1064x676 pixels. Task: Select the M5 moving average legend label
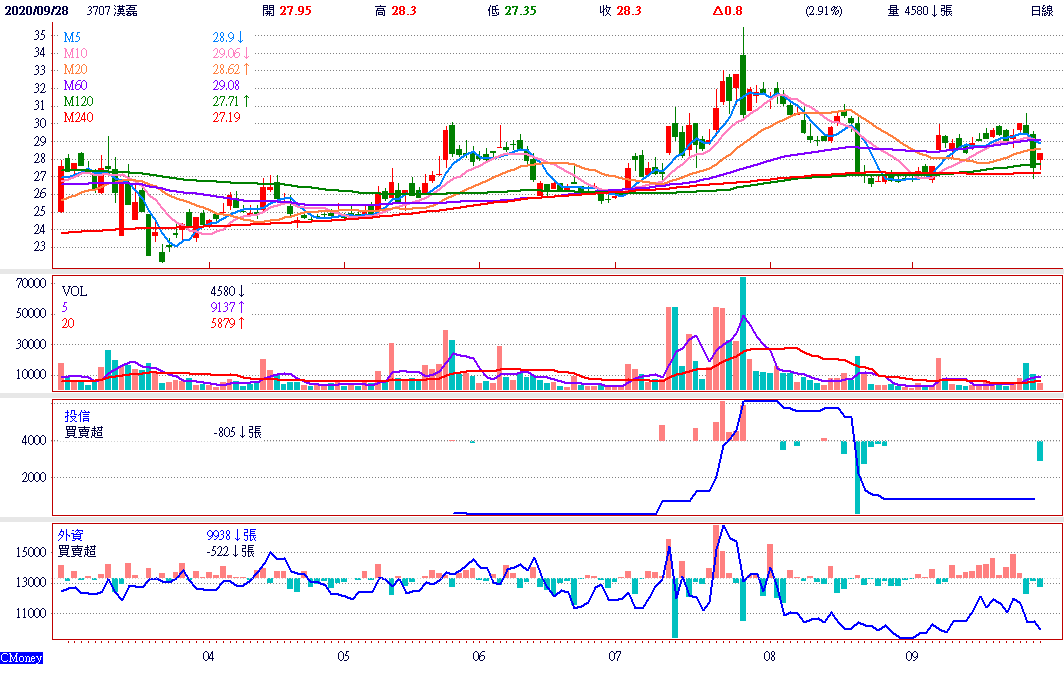pos(71,37)
